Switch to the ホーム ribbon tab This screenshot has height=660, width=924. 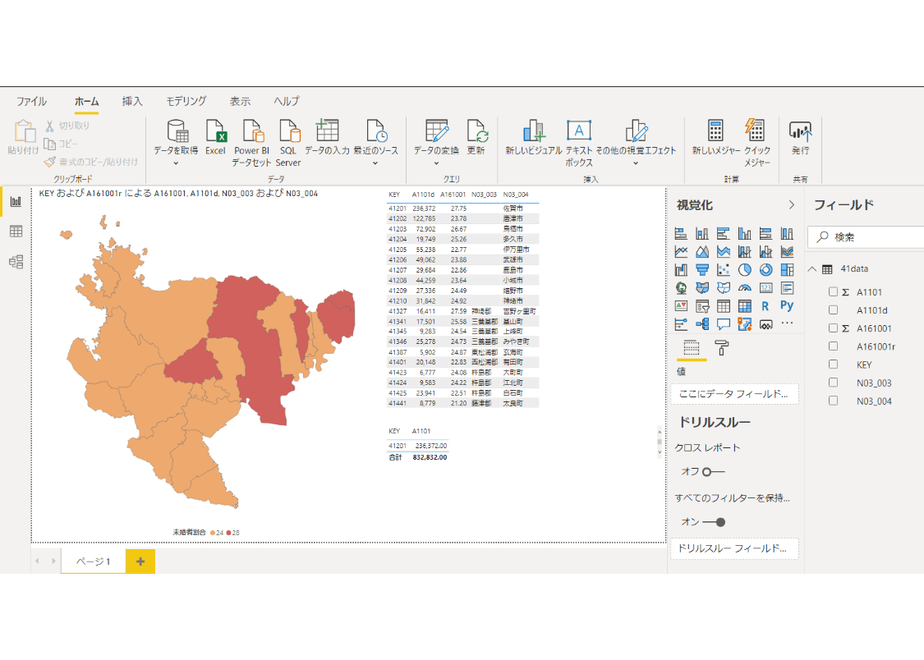pyautogui.click(x=87, y=101)
